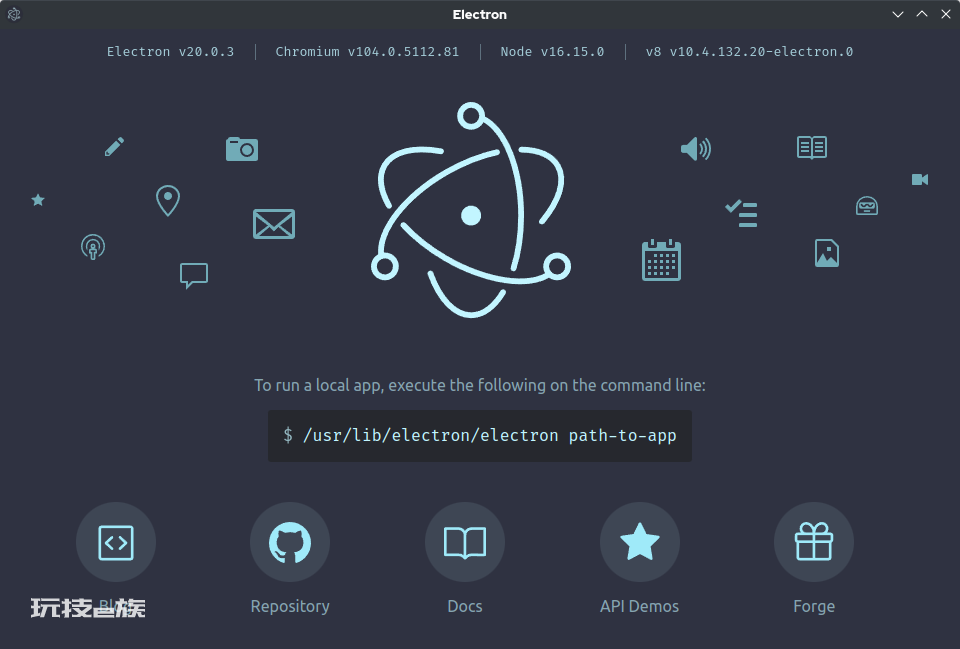Minimize the Electron window
The height and width of the screenshot is (649, 960).
898,14
